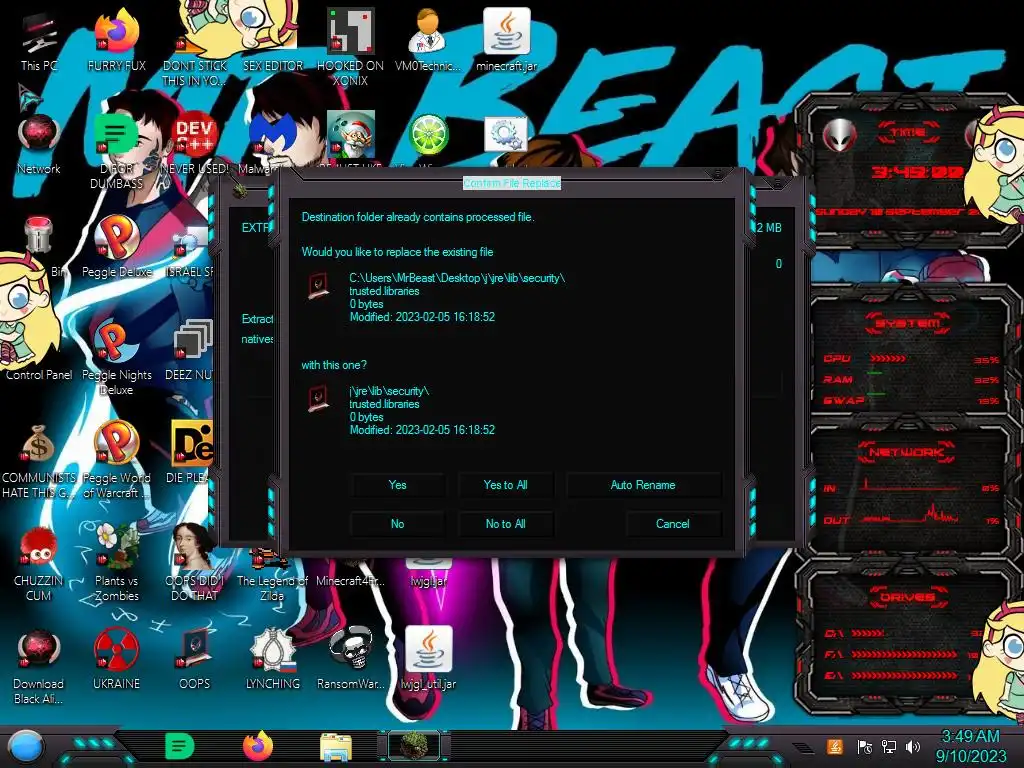Launch VM0Technic desktop icon
Image resolution: width=1024 pixels, height=768 pixels.
(x=428, y=40)
